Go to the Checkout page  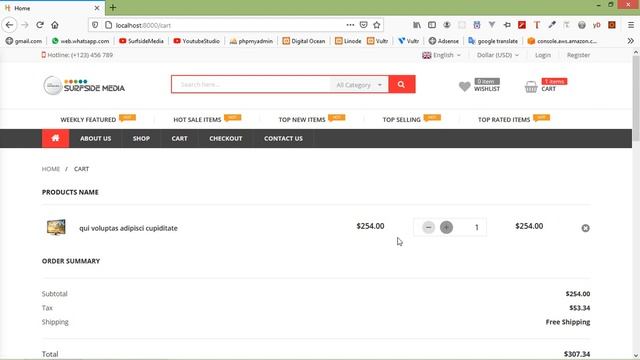coord(226,138)
